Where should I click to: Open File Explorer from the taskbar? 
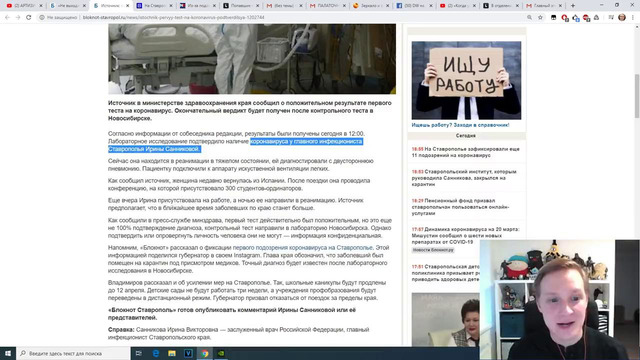tap(172, 353)
